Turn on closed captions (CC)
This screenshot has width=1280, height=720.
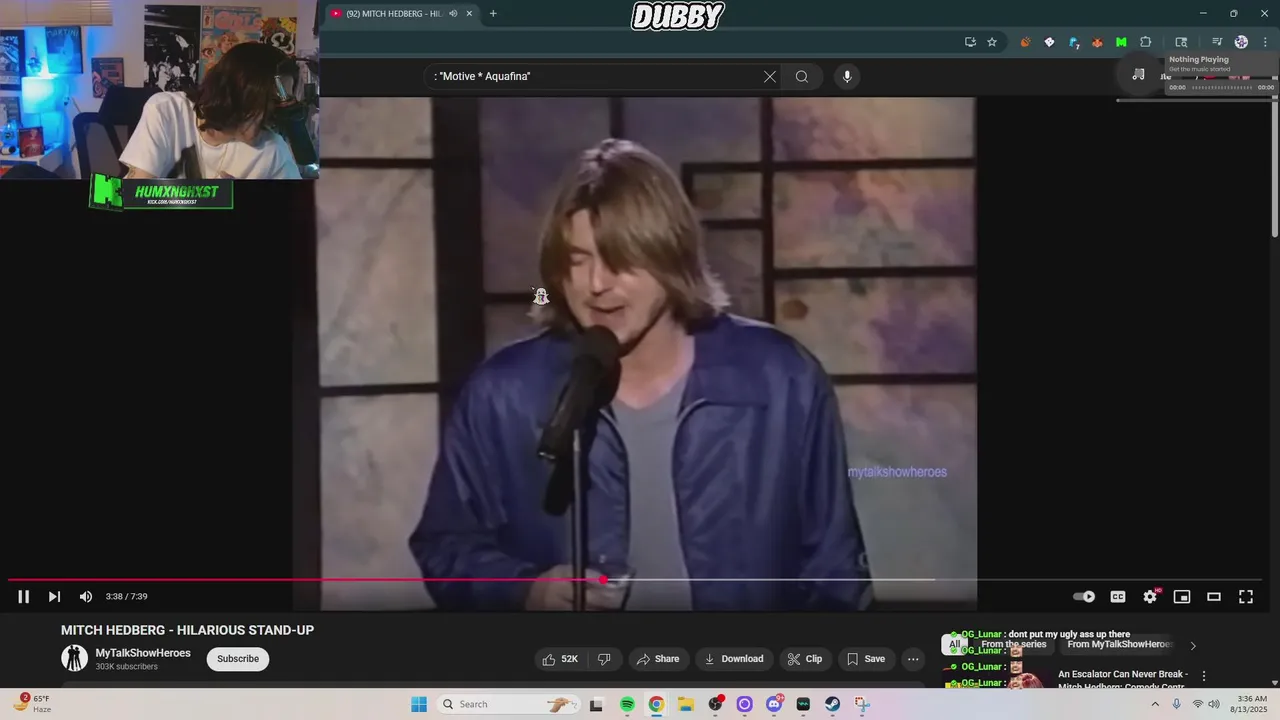pyautogui.click(x=1118, y=597)
